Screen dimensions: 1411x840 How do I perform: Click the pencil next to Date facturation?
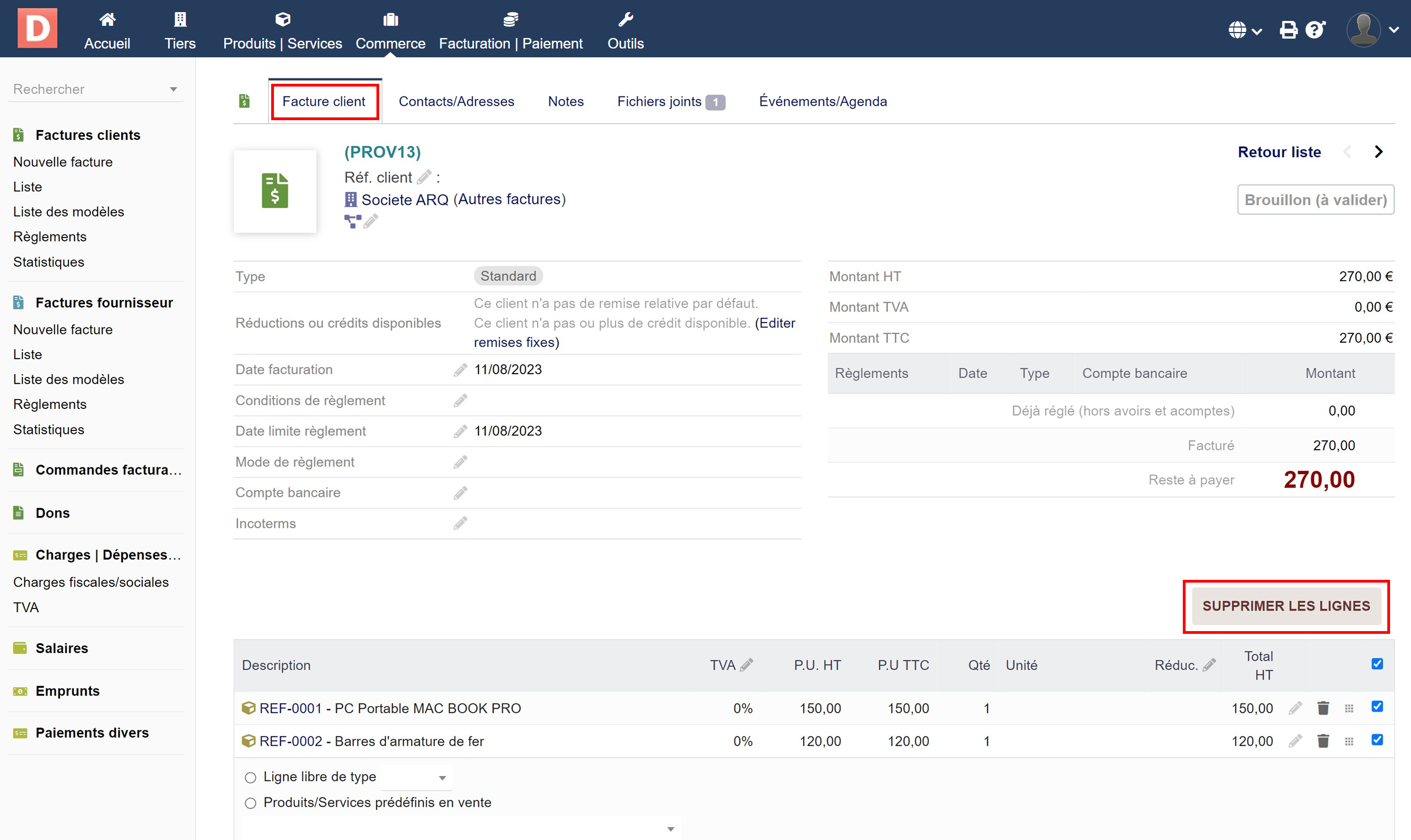[x=460, y=370]
